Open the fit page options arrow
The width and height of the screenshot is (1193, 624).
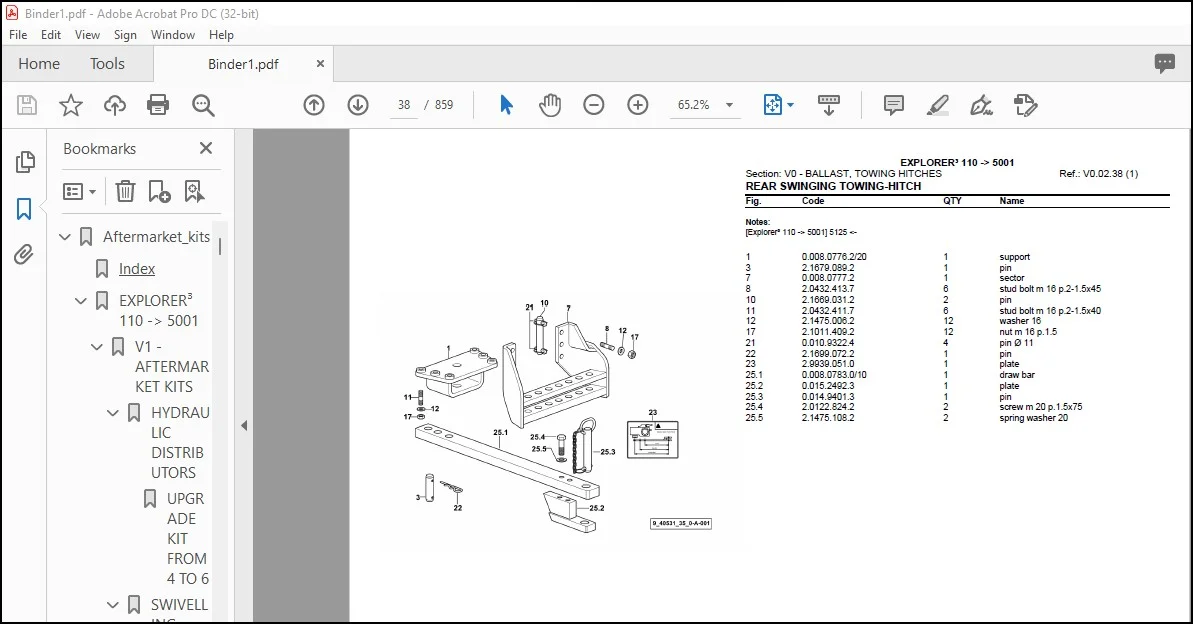coord(791,105)
